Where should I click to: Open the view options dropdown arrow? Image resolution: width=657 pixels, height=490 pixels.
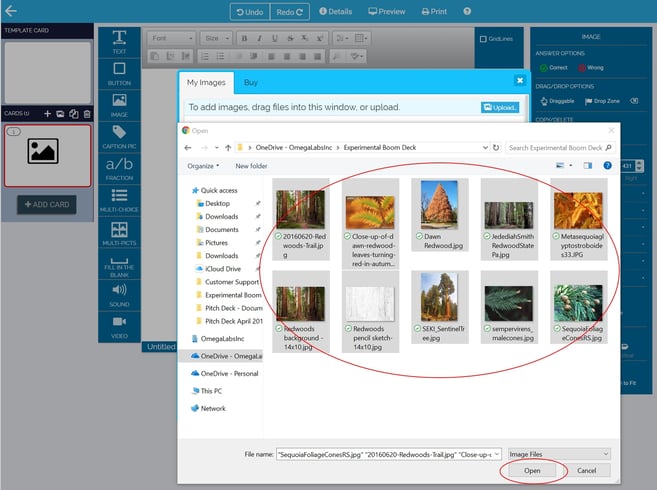coord(571,166)
